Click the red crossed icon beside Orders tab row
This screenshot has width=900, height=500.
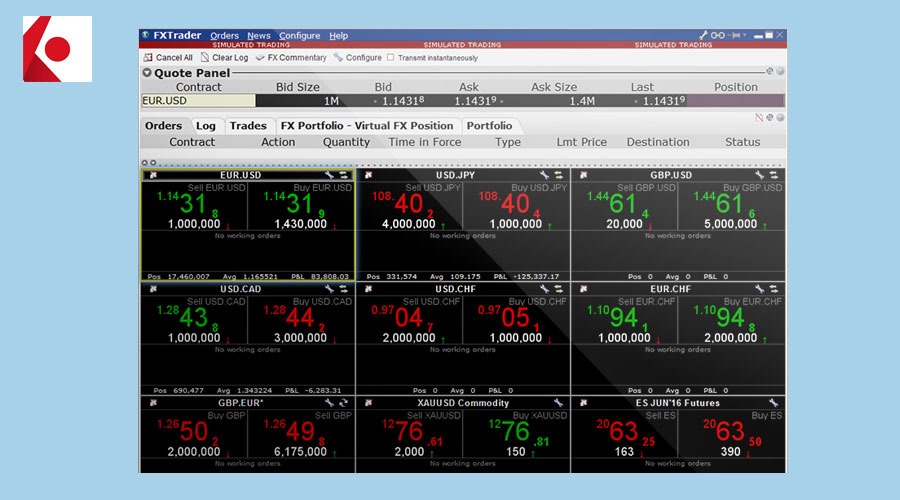coord(759,118)
